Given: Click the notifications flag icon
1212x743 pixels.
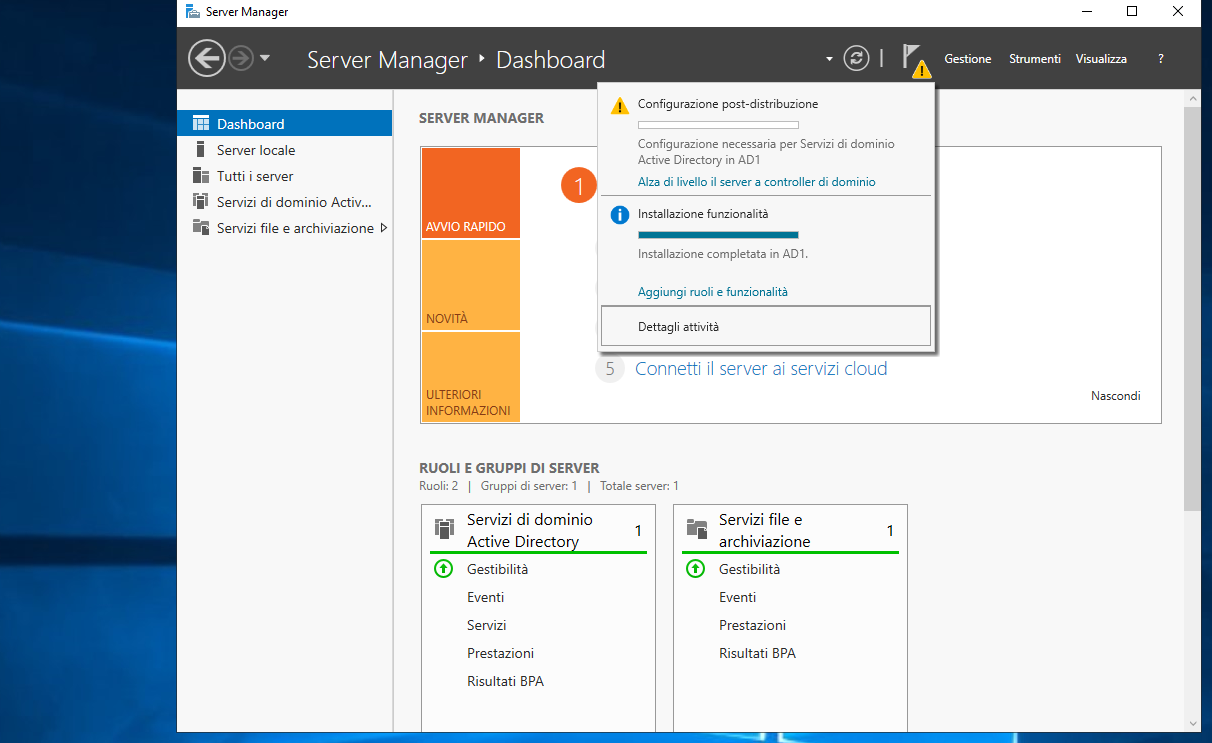Looking at the screenshot, I should 914,59.
